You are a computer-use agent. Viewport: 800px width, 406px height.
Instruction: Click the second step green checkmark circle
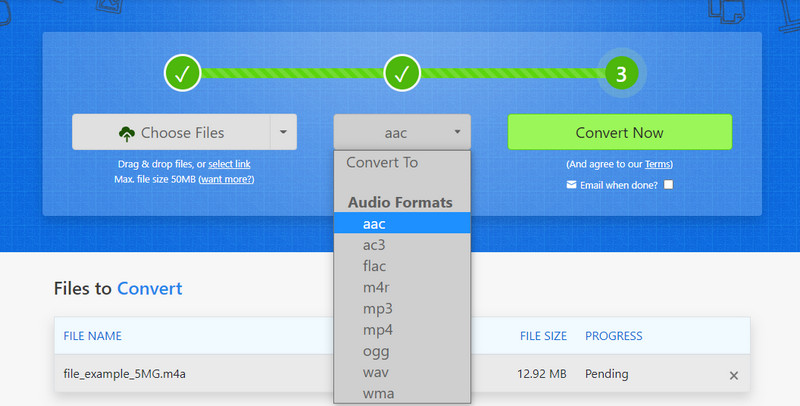(x=402, y=73)
